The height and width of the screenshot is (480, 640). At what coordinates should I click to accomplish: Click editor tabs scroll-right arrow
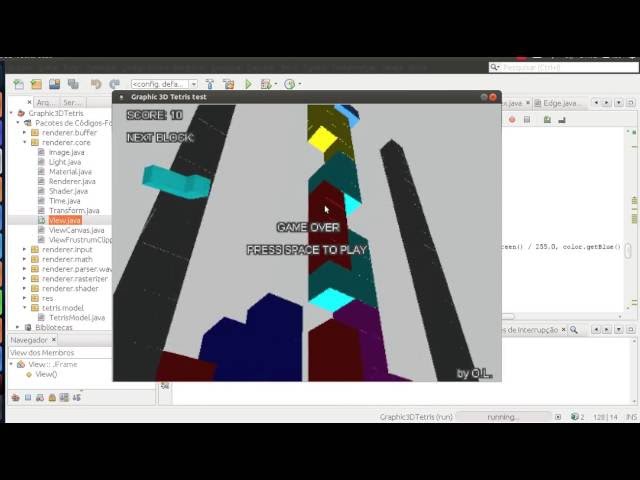point(607,102)
